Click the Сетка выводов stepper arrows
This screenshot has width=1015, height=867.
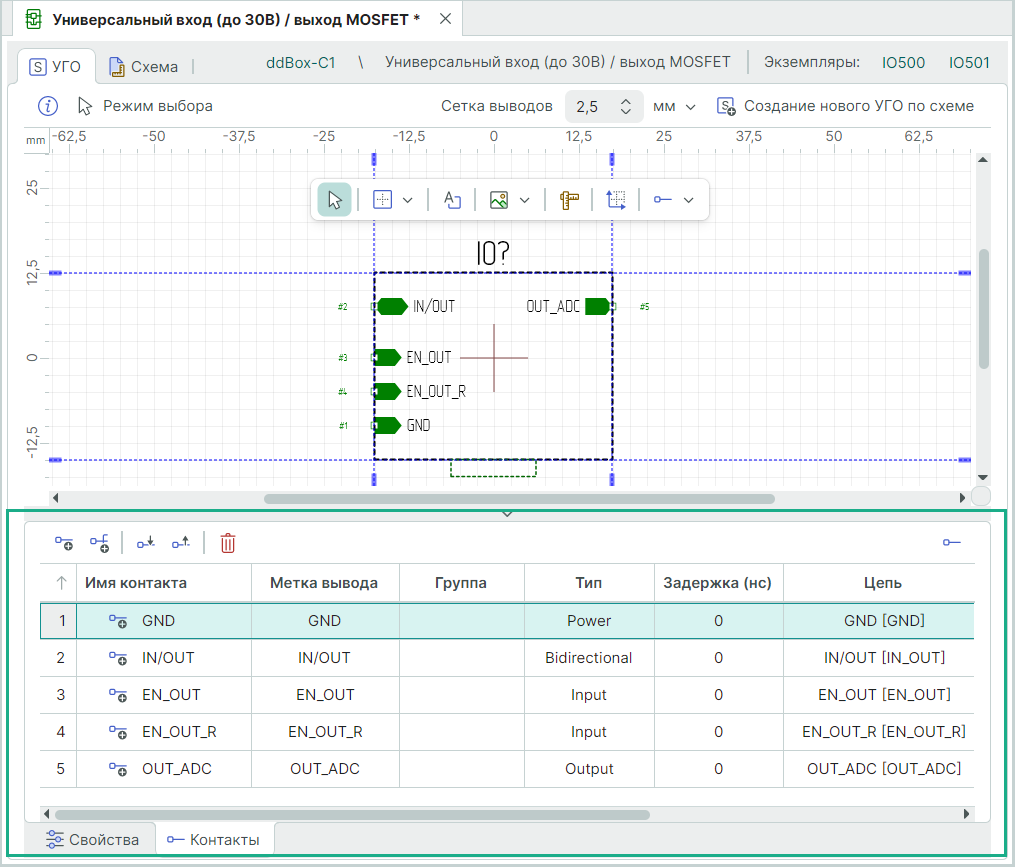(626, 107)
